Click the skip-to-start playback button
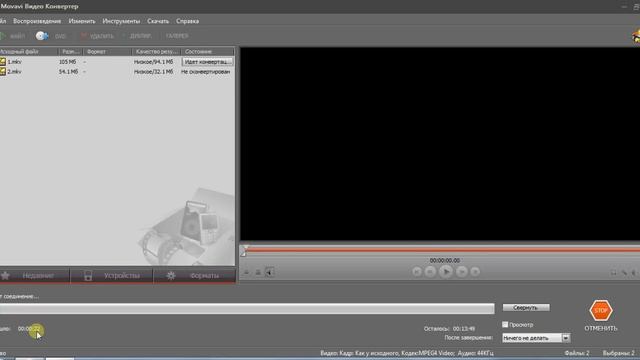This screenshot has width=640, height=360. click(417, 271)
